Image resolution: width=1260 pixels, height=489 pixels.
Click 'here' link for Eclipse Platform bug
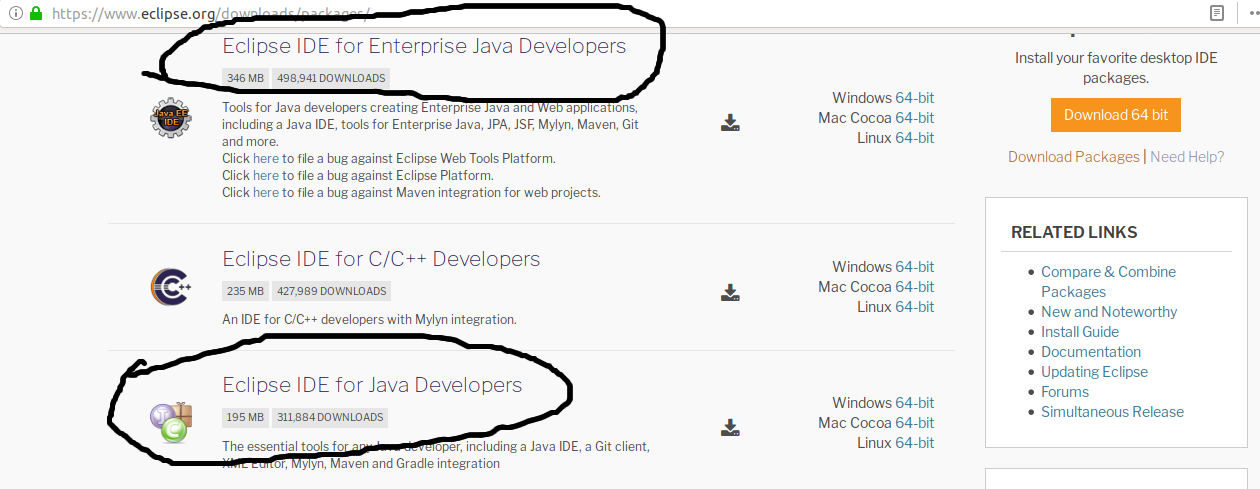click(x=266, y=175)
